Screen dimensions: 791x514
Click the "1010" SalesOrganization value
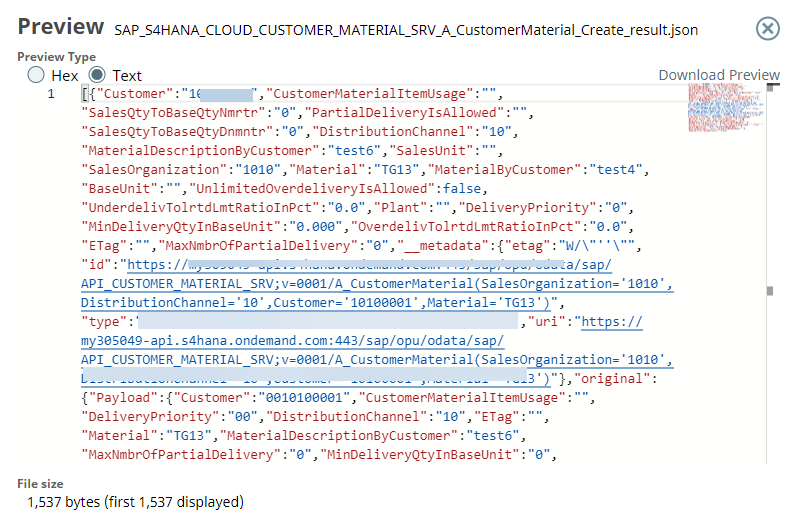258,169
